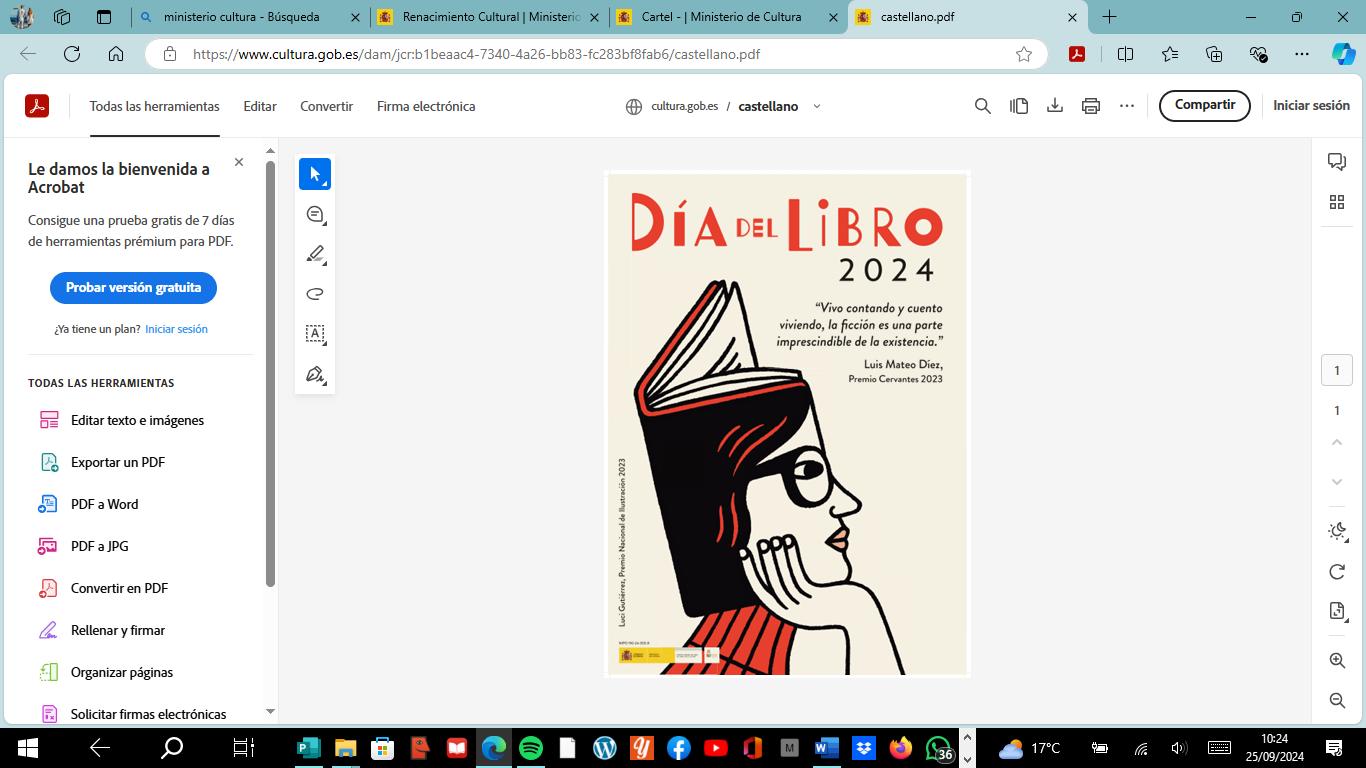Open the Convertir menu
The height and width of the screenshot is (768, 1366).
click(x=326, y=106)
